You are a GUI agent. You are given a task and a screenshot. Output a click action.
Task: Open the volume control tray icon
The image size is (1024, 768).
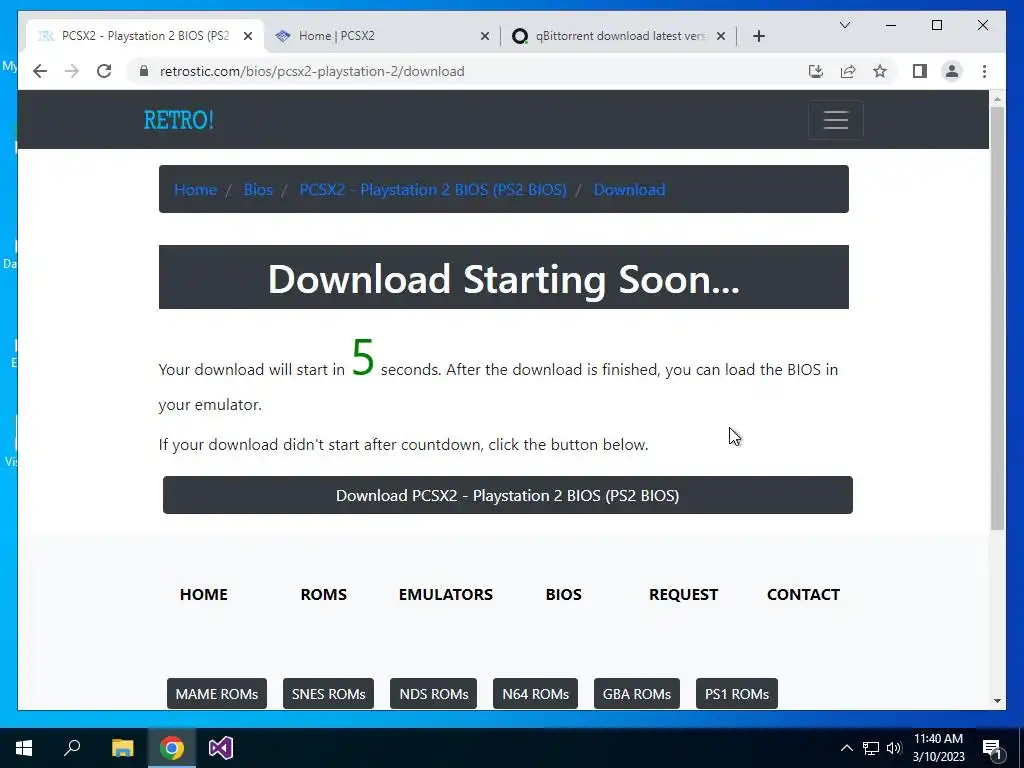[x=894, y=748]
